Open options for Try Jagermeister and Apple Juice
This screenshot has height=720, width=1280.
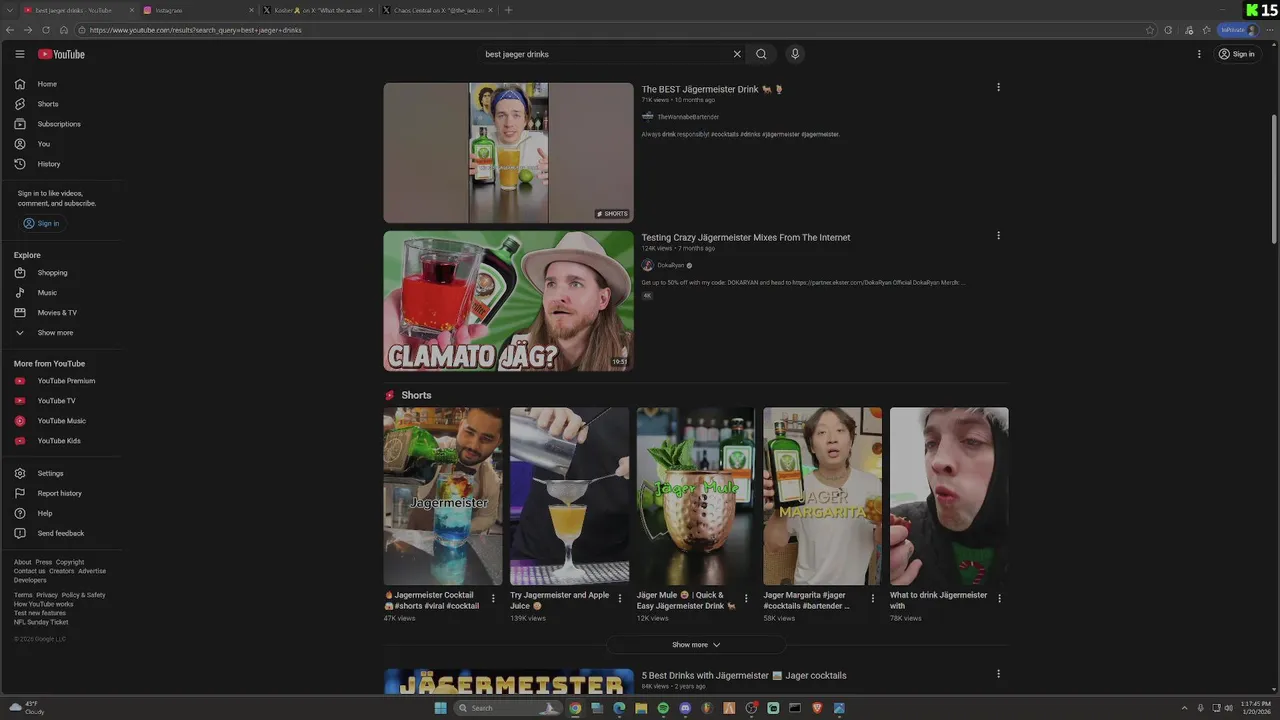[619, 598]
